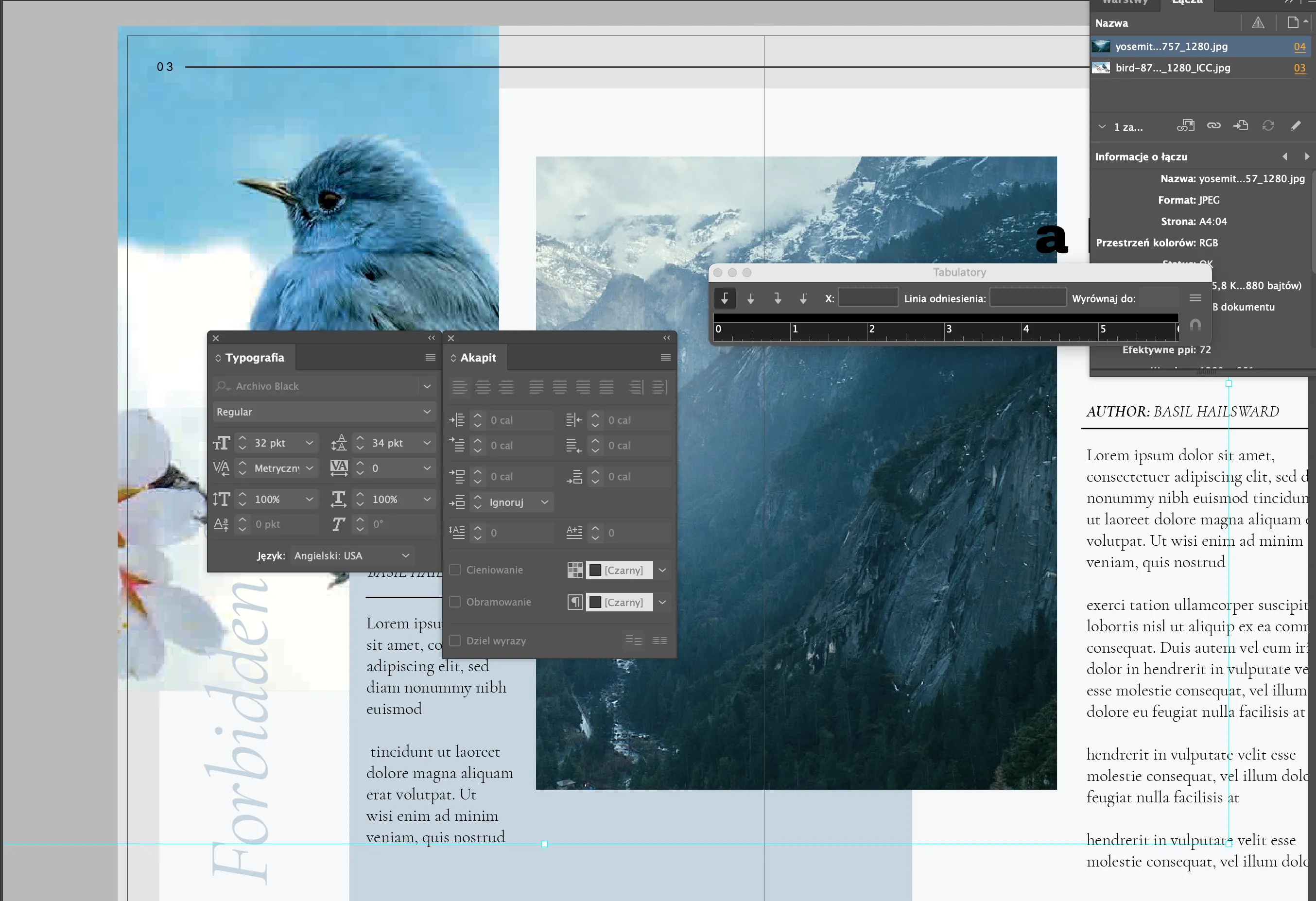
Task: Click the Relink chain icon
Action: pyautogui.click(x=1213, y=126)
